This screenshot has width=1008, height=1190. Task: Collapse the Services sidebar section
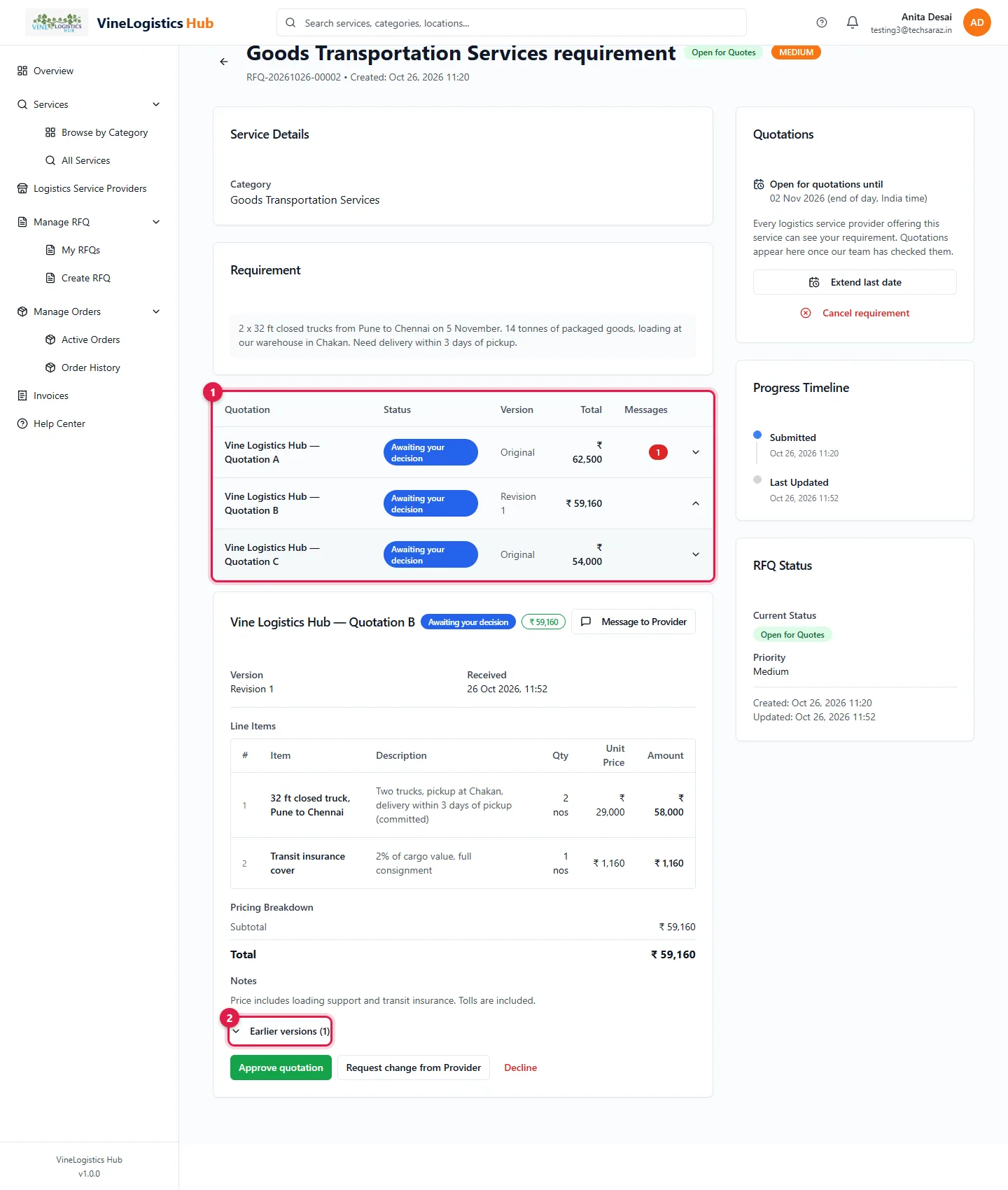tap(156, 104)
